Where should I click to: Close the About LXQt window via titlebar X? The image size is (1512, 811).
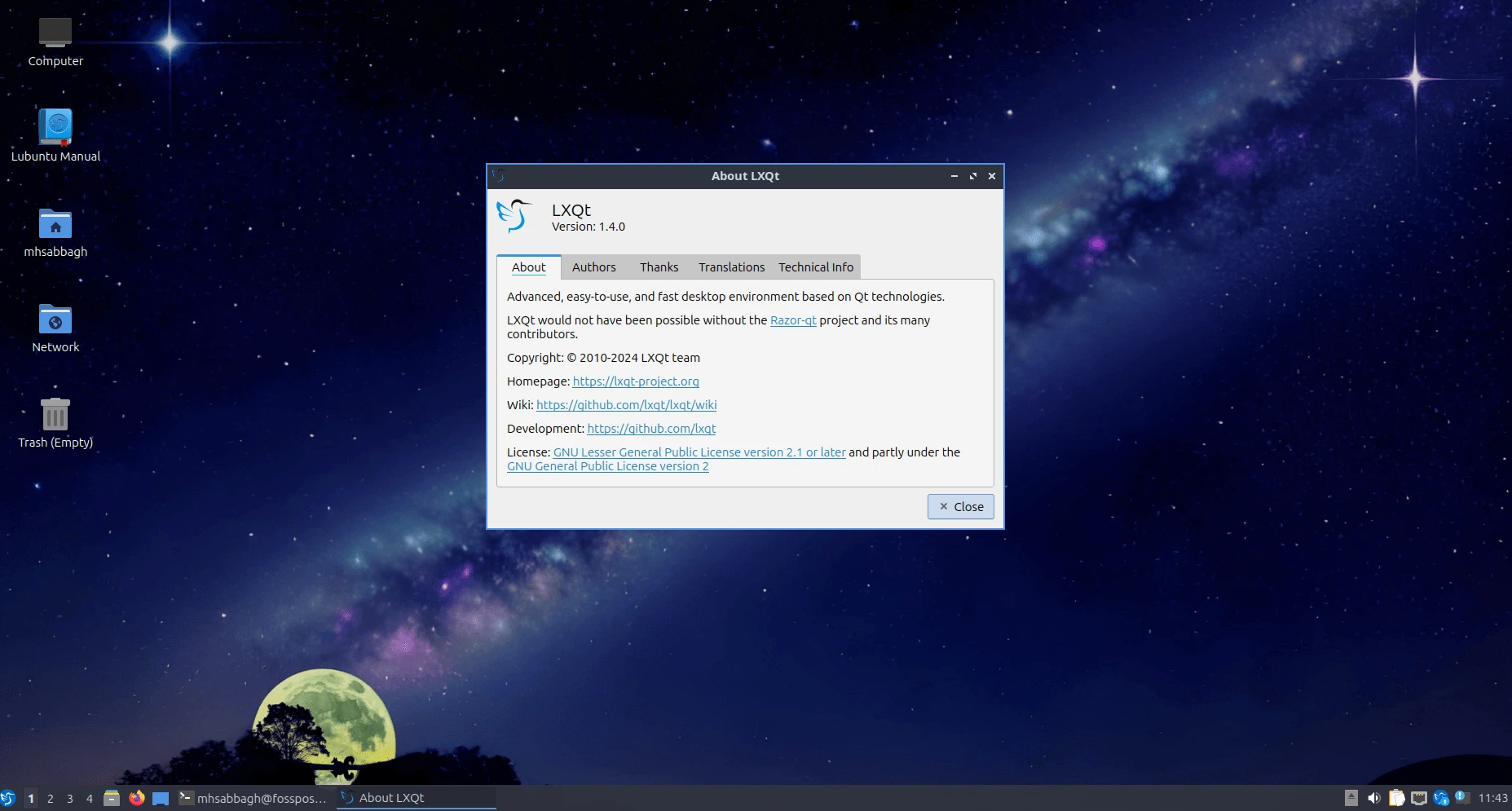(x=992, y=176)
